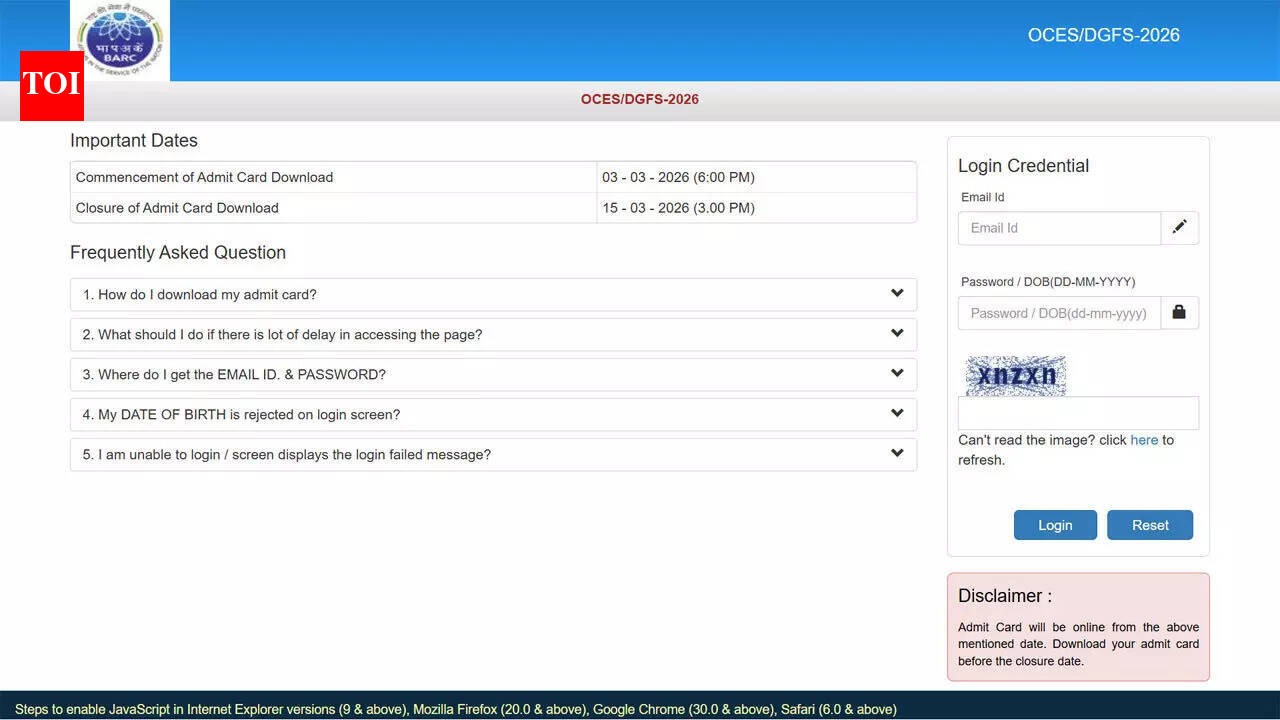The width and height of the screenshot is (1280, 720).
Task: Click the Disclaimer heading in the pink box
Action: (x=1004, y=596)
